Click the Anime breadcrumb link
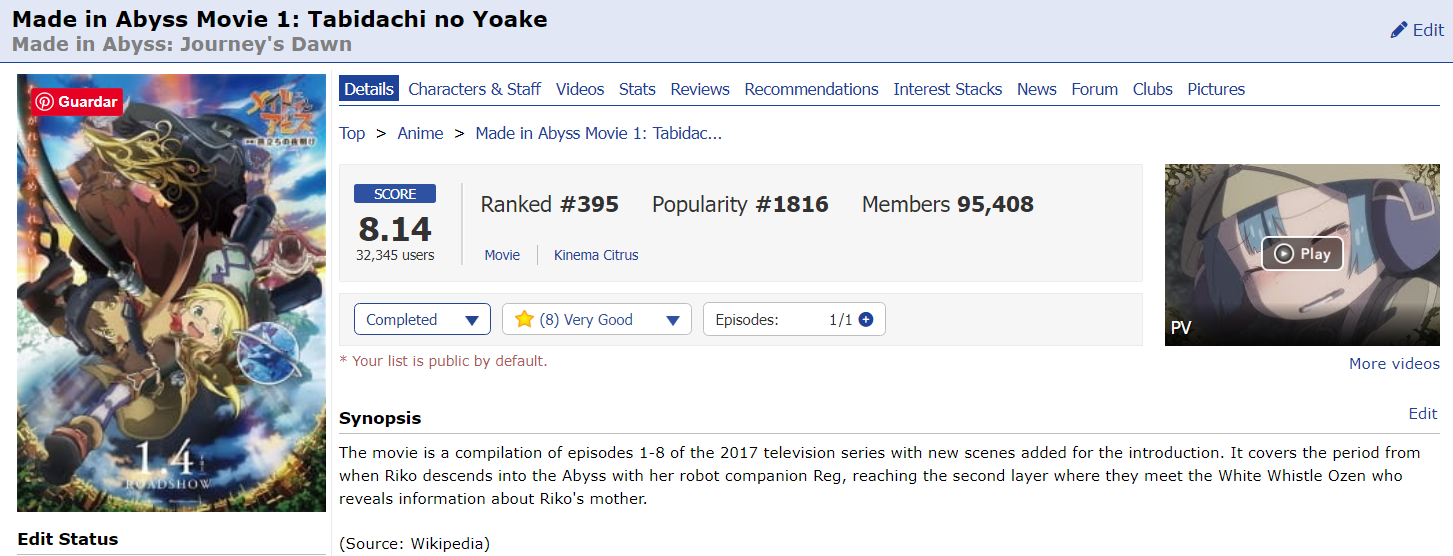 (x=420, y=133)
